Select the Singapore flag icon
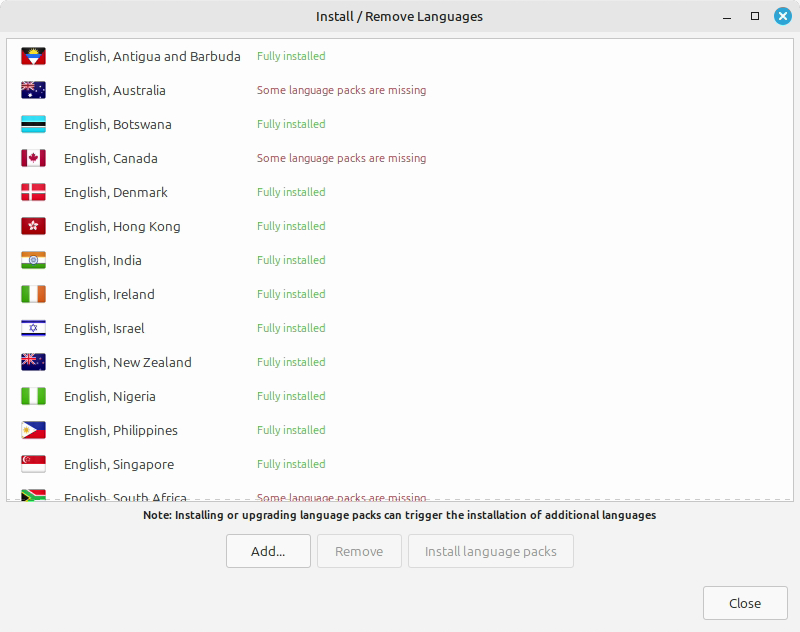800x632 pixels. pos(33,465)
